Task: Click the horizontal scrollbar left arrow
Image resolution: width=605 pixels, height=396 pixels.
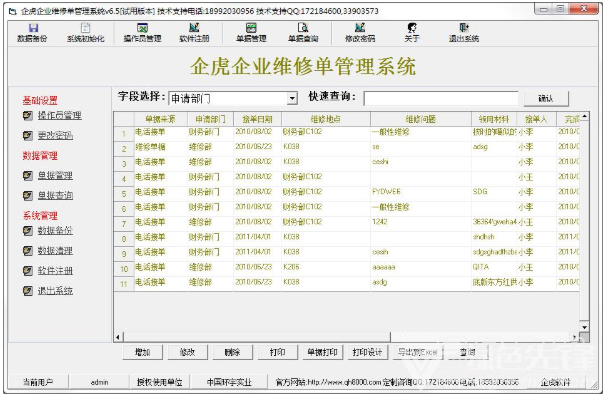Action: pyautogui.click(x=118, y=337)
